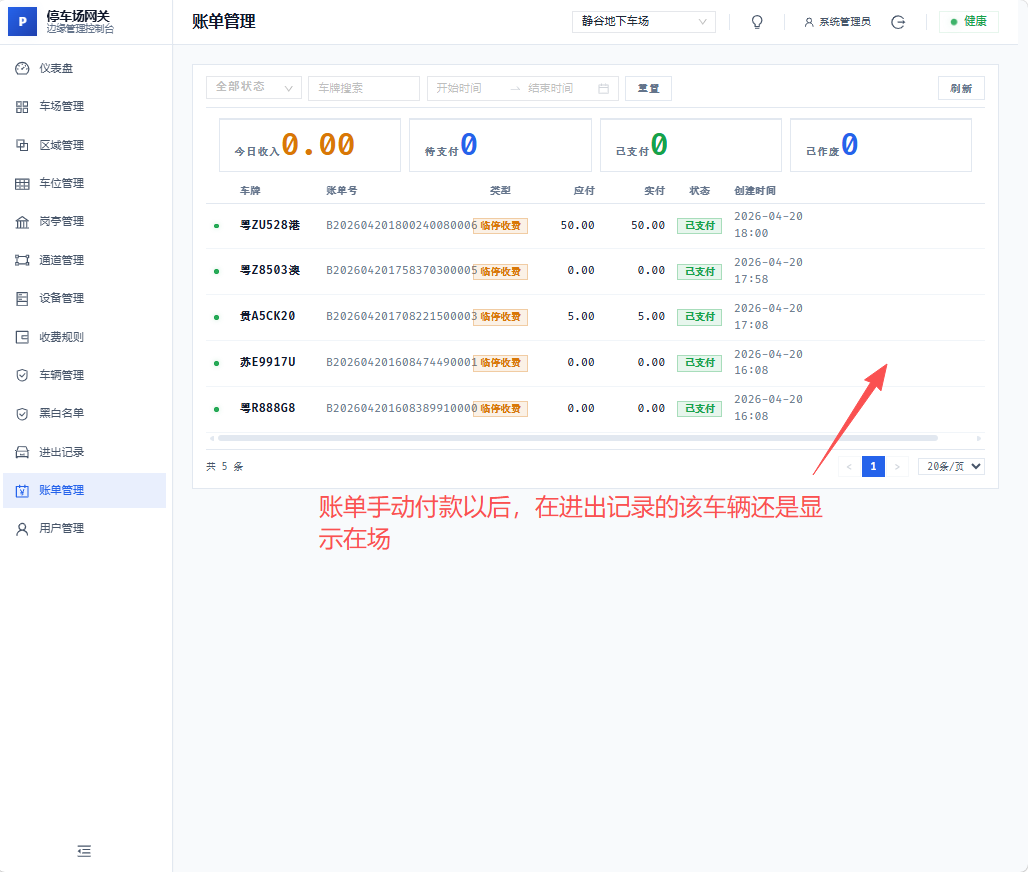
Task: Open the 20条/页 page size selector
Action: point(951,466)
